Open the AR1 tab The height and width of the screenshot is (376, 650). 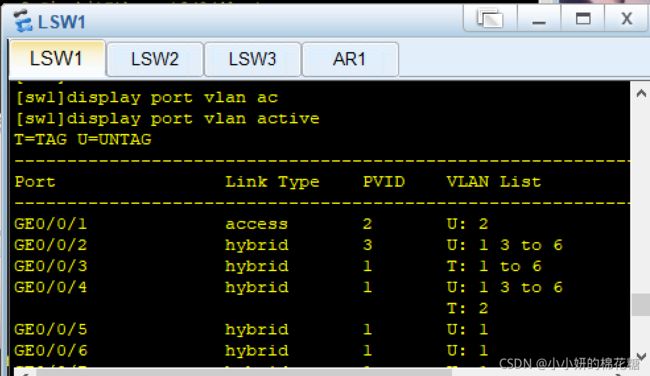(350, 59)
